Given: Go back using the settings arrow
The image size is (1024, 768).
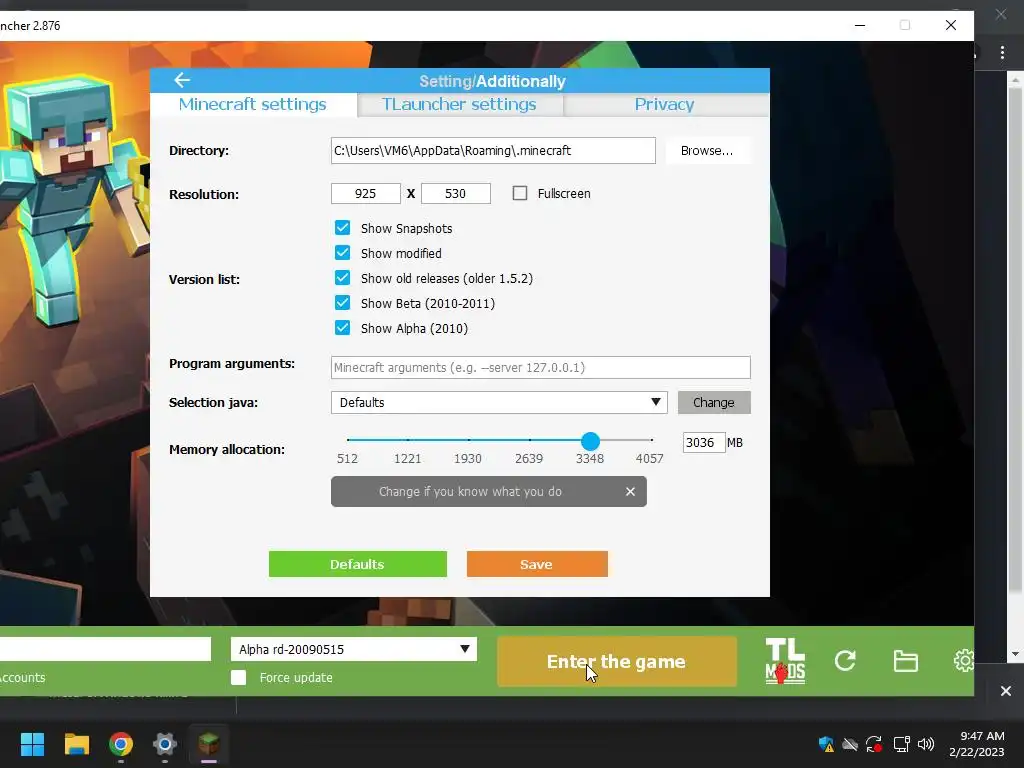Looking at the screenshot, I should 182,80.
